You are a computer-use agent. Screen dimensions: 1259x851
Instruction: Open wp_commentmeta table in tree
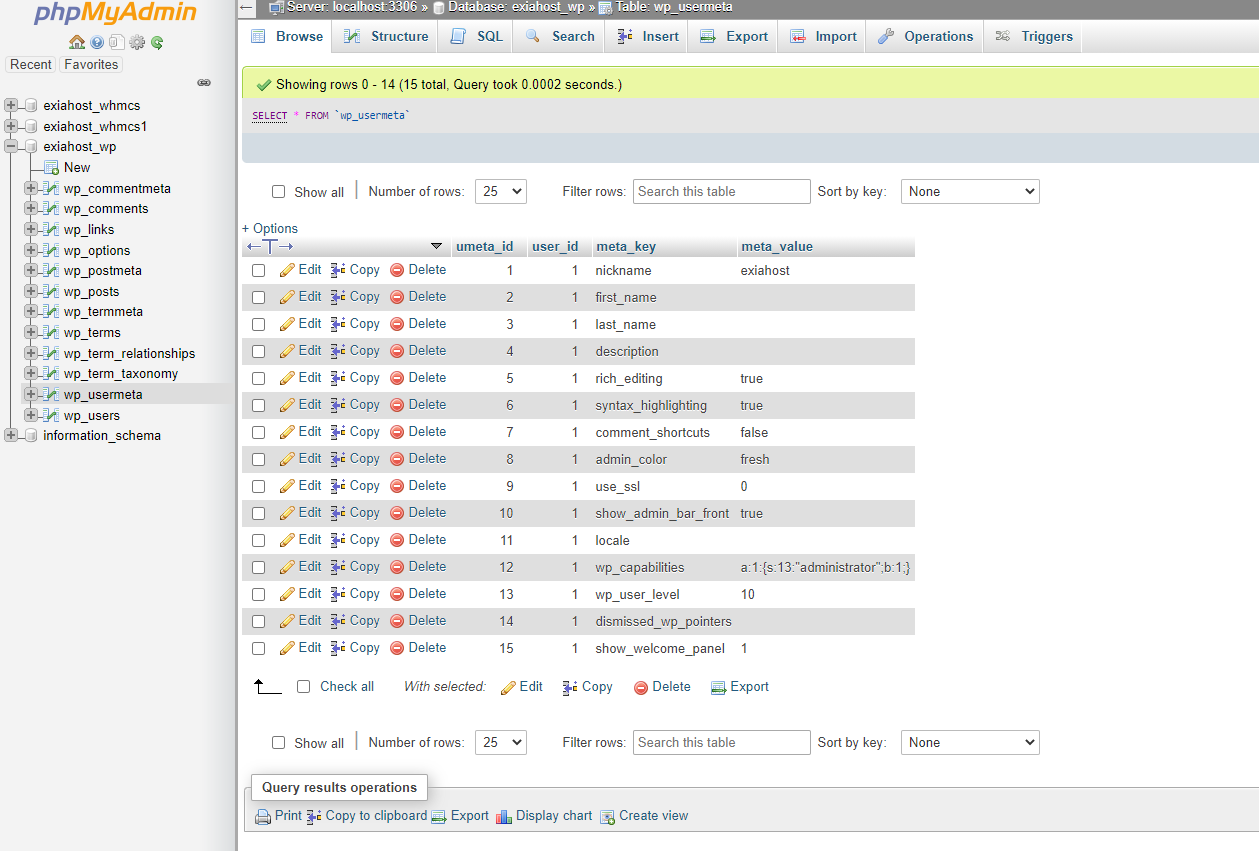click(x=117, y=188)
